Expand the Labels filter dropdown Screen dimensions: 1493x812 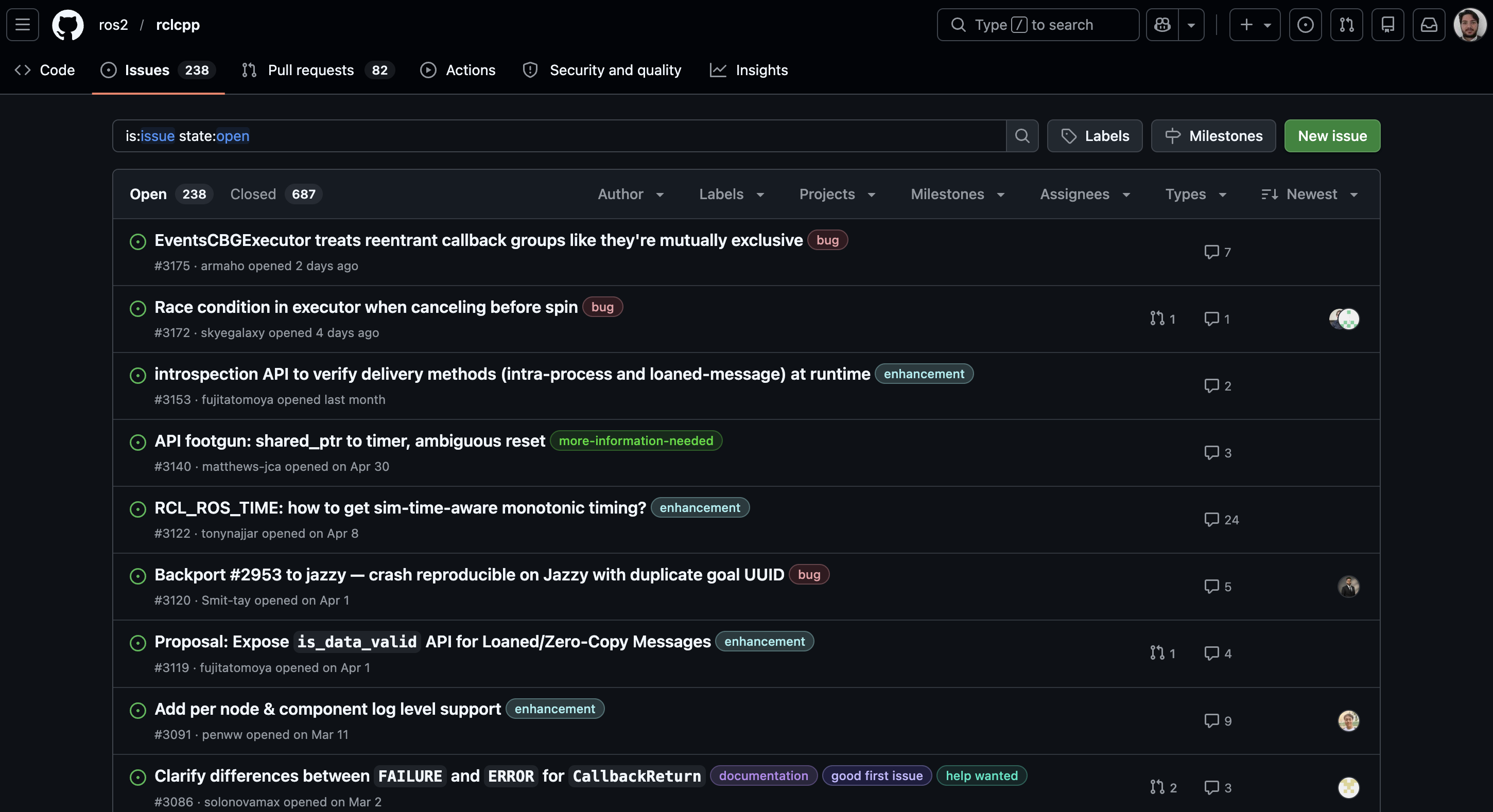pyautogui.click(x=732, y=194)
